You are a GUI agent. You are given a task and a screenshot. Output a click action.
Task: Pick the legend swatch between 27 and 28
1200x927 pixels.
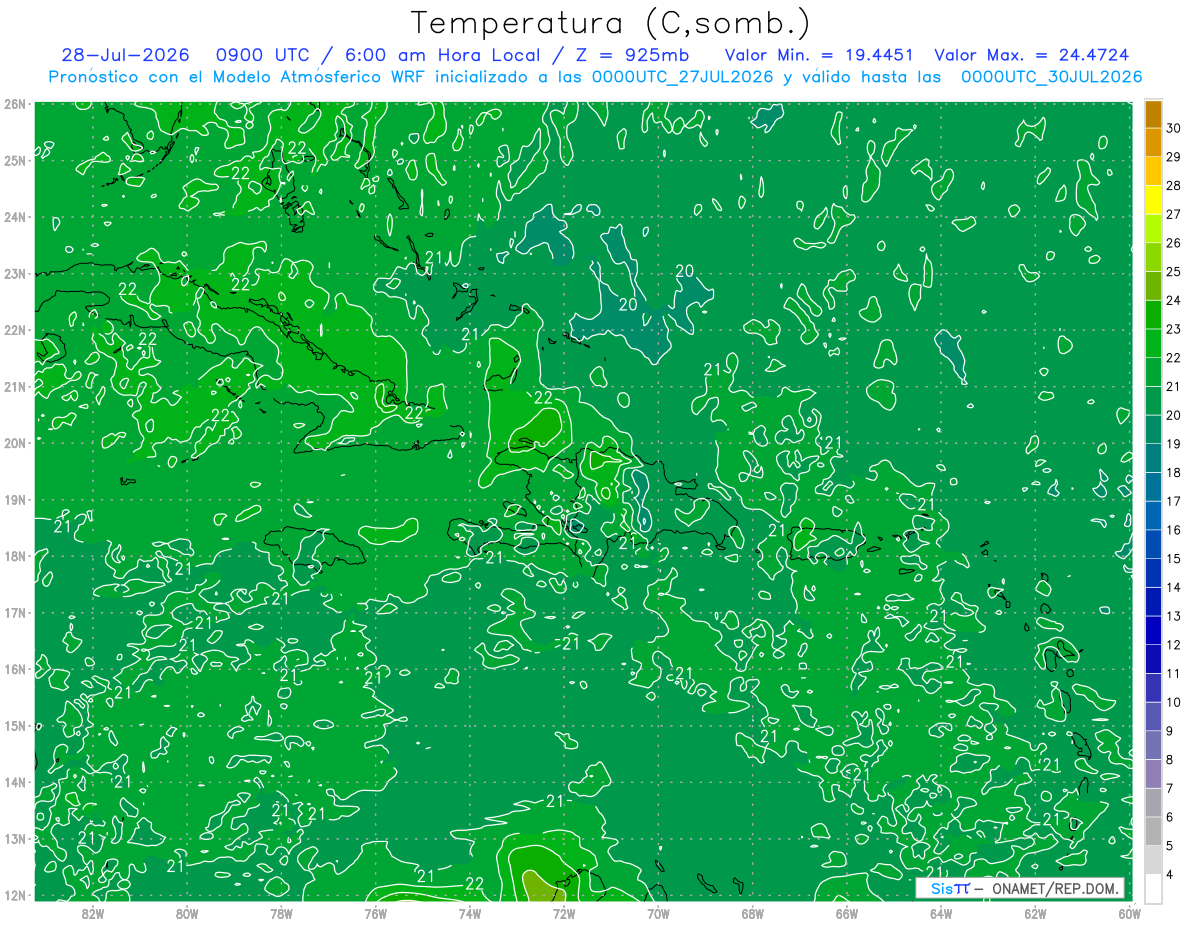pos(1153,201)
